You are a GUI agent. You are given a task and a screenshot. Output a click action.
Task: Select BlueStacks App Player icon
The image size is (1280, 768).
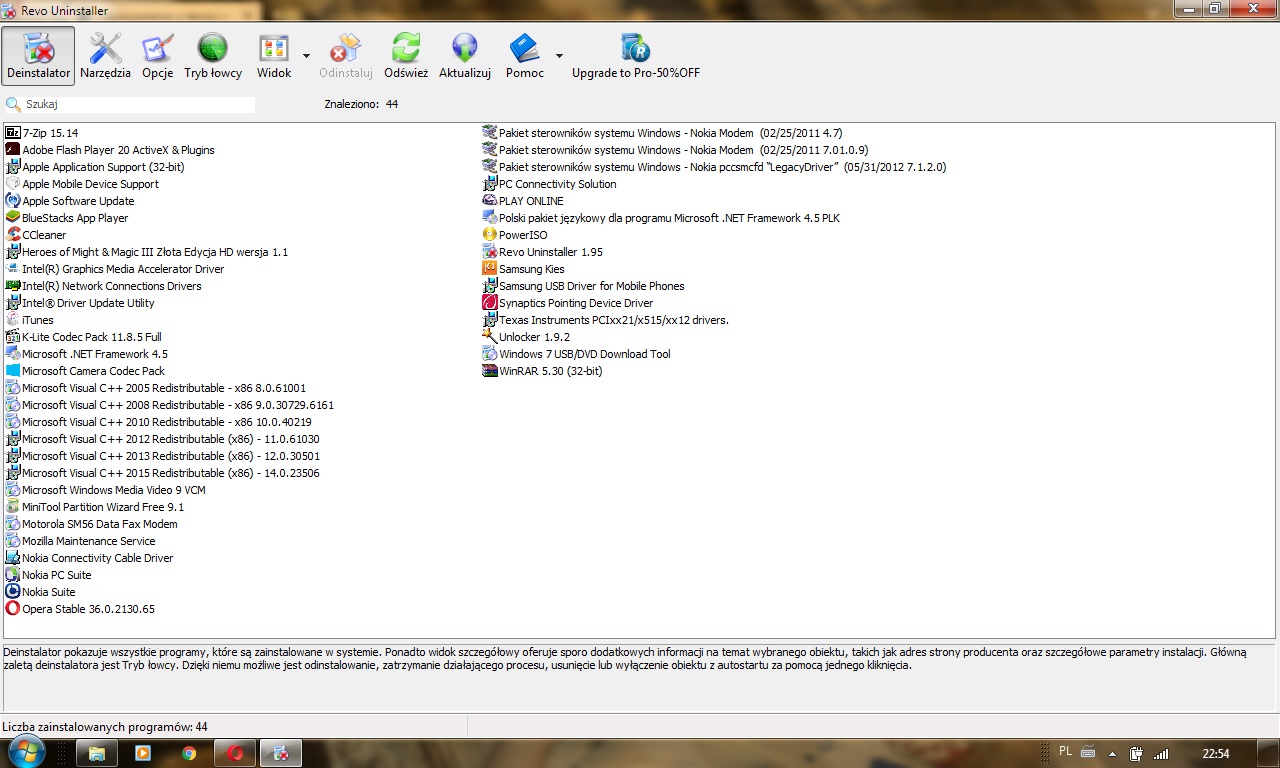click(x=13, y=217)
